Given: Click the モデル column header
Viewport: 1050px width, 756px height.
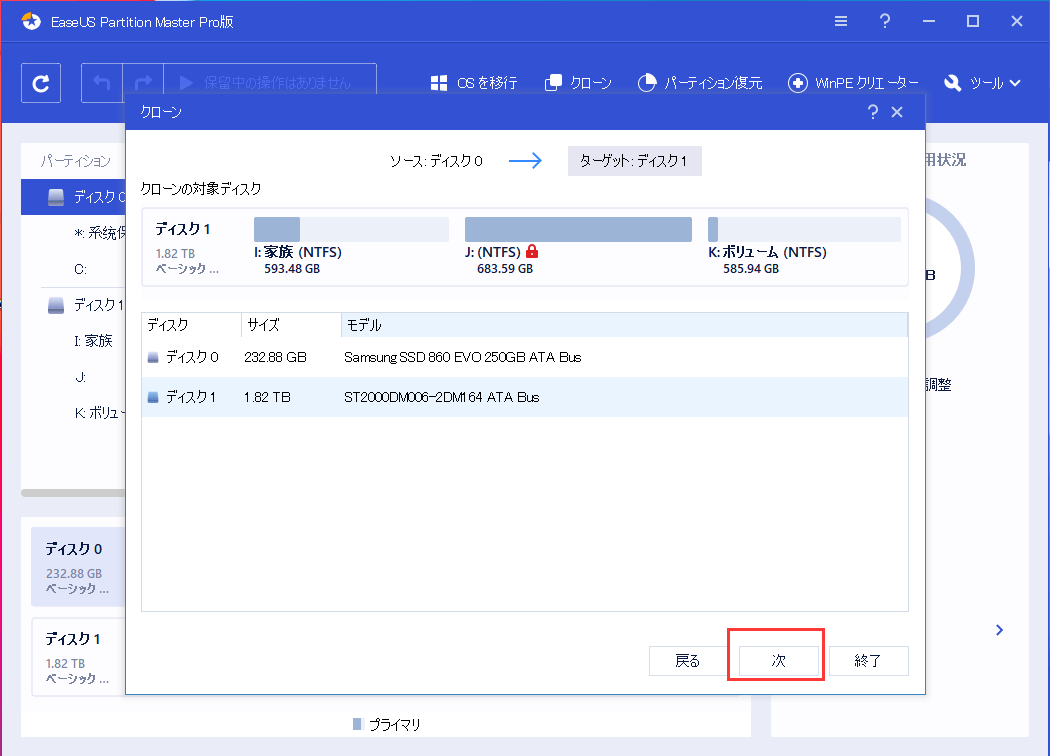Looking at the screenshot, I should click(624, 325).
